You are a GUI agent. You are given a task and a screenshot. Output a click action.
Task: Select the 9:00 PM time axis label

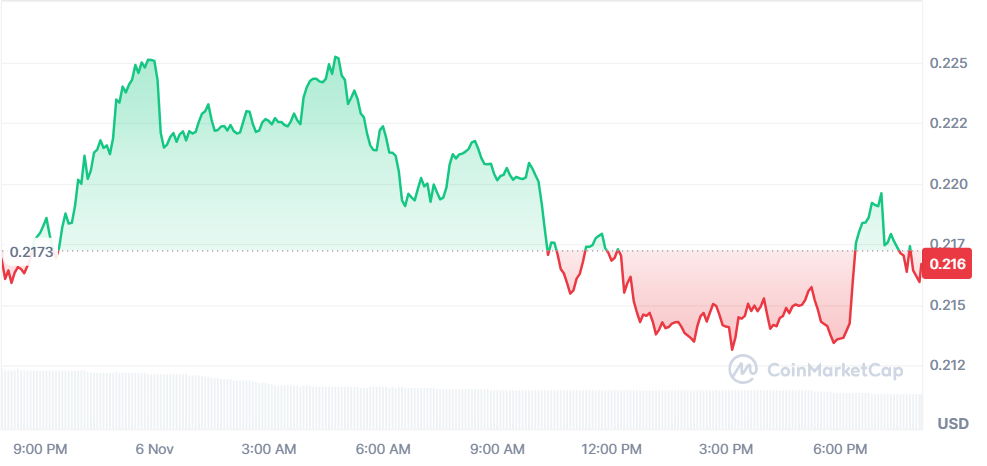point(42,448)
